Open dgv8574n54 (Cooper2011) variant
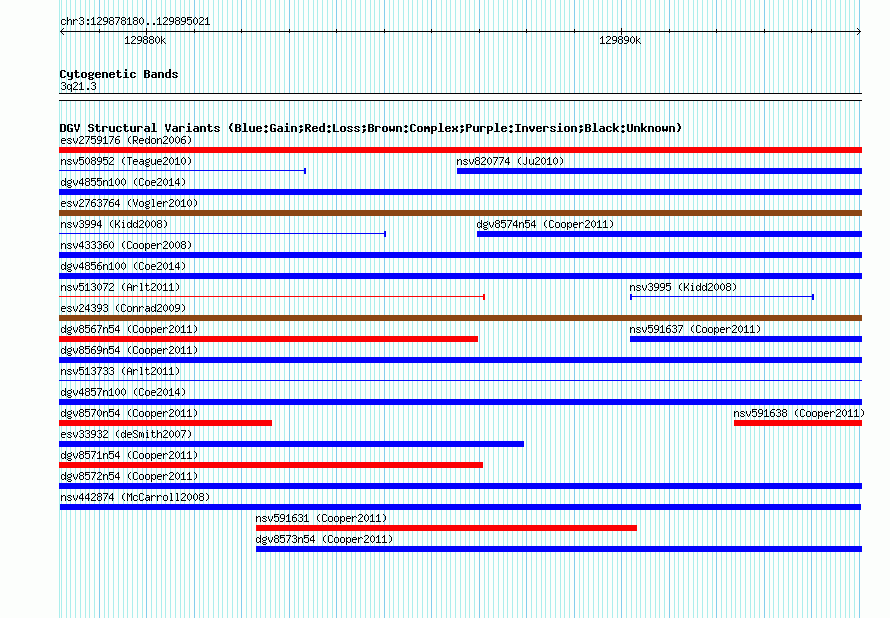Screen dimensions: 890x618 click(545, 224)
